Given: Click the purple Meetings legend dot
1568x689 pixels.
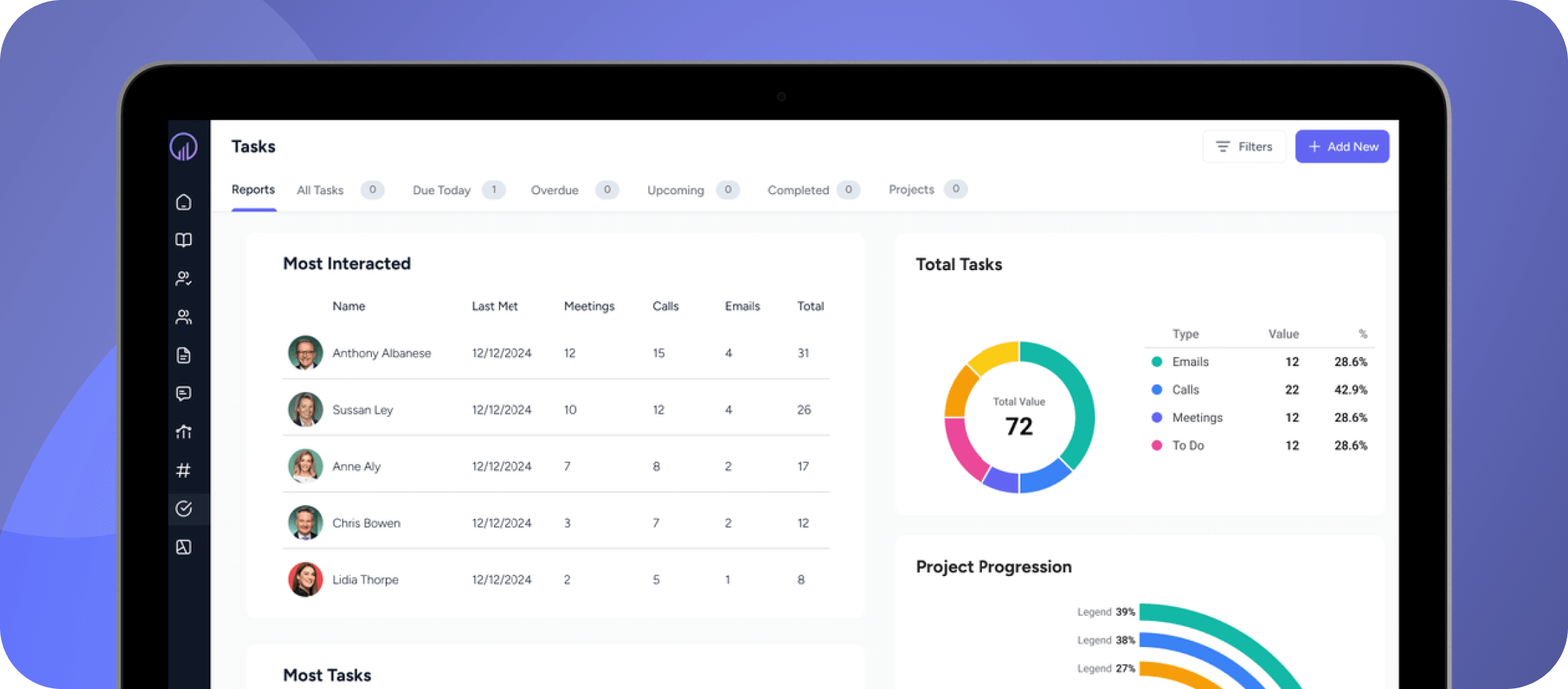Looking at the screenshot, I should pos(1157,418).
